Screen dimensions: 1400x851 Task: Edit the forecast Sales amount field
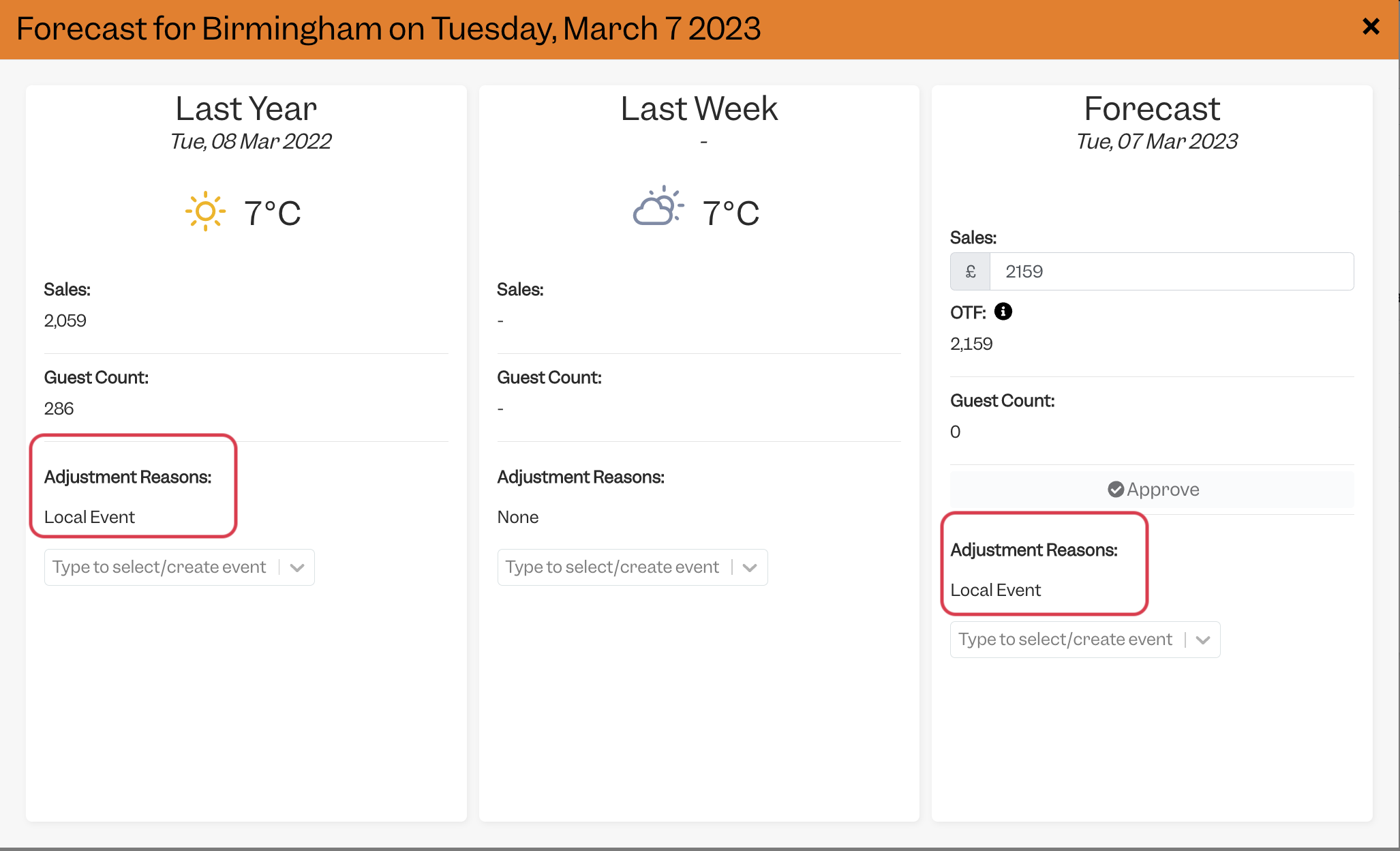point(1172,271)
